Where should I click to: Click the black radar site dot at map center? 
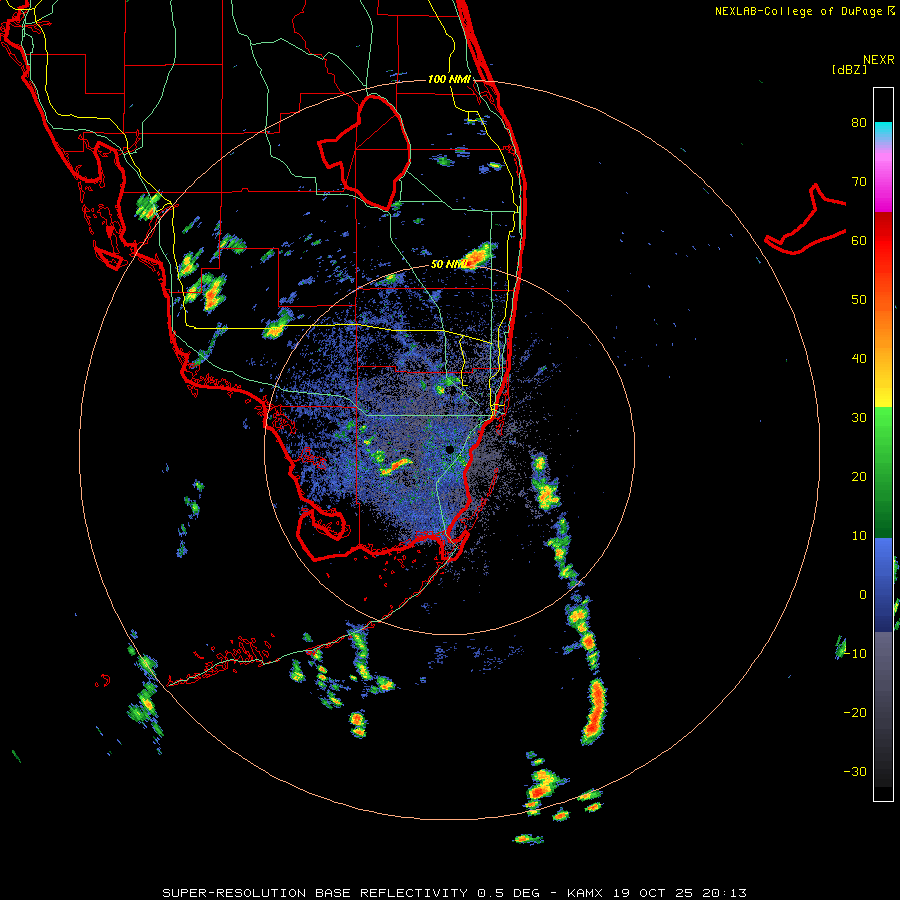pyautogui.click(x=449, y=449)
